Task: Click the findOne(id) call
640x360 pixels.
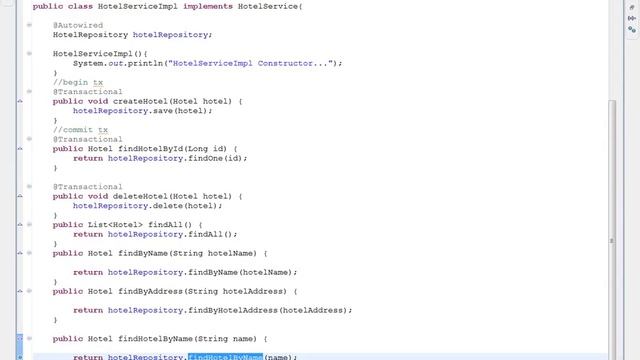Action: [x=216, y=158]
